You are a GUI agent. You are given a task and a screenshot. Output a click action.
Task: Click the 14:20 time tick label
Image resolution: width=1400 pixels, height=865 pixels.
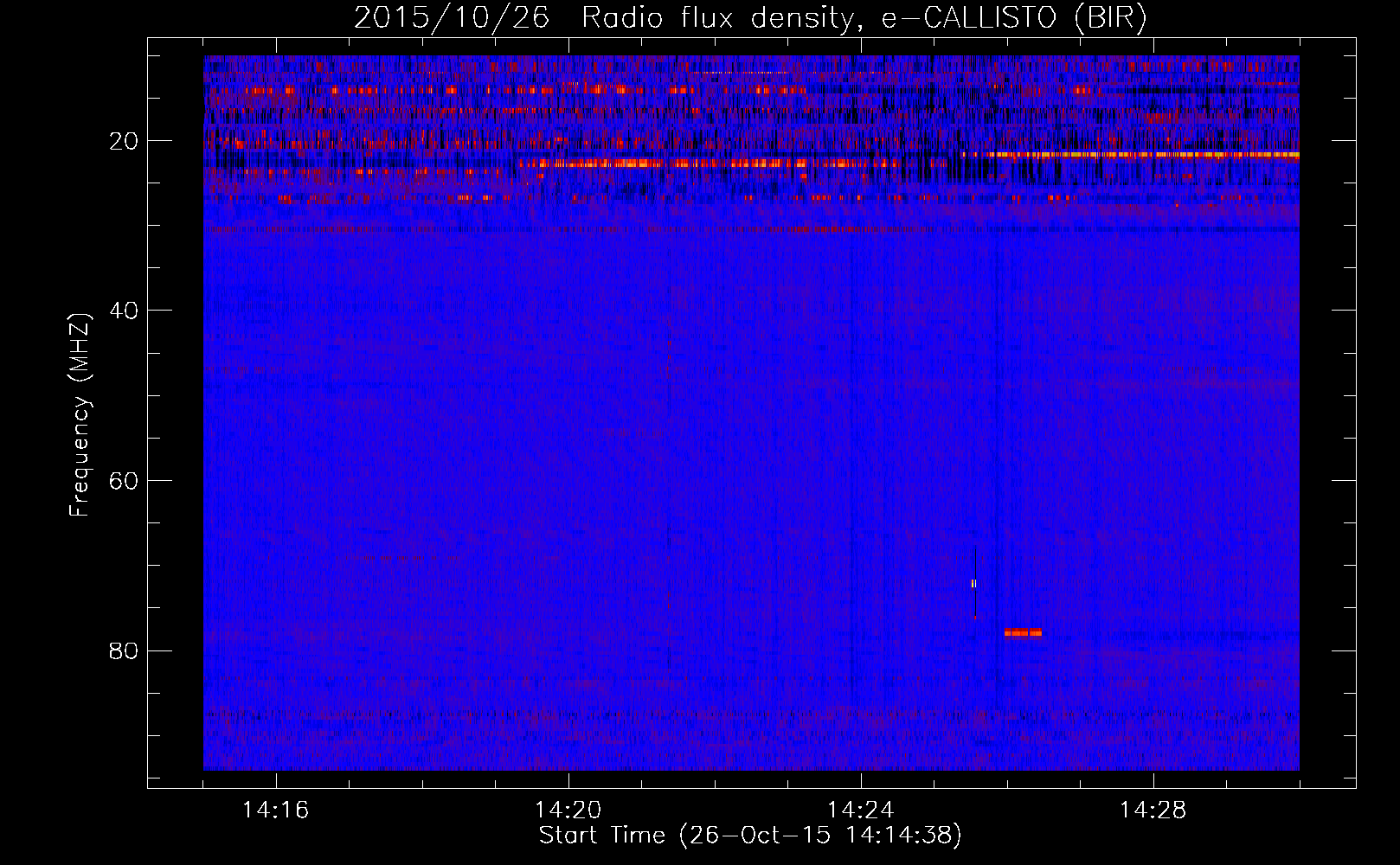point(568,811)
